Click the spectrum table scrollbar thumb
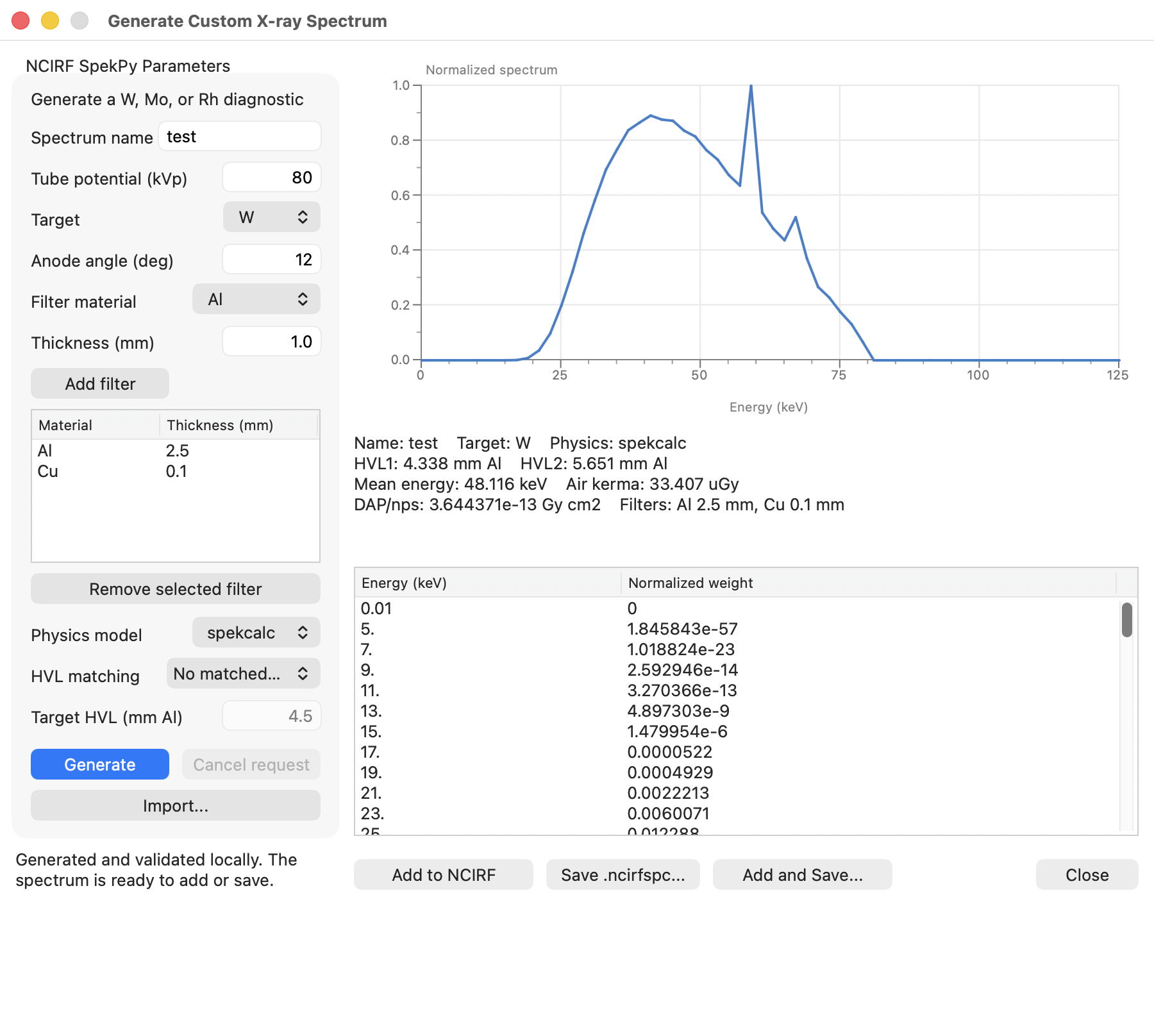 (1127, 620)
